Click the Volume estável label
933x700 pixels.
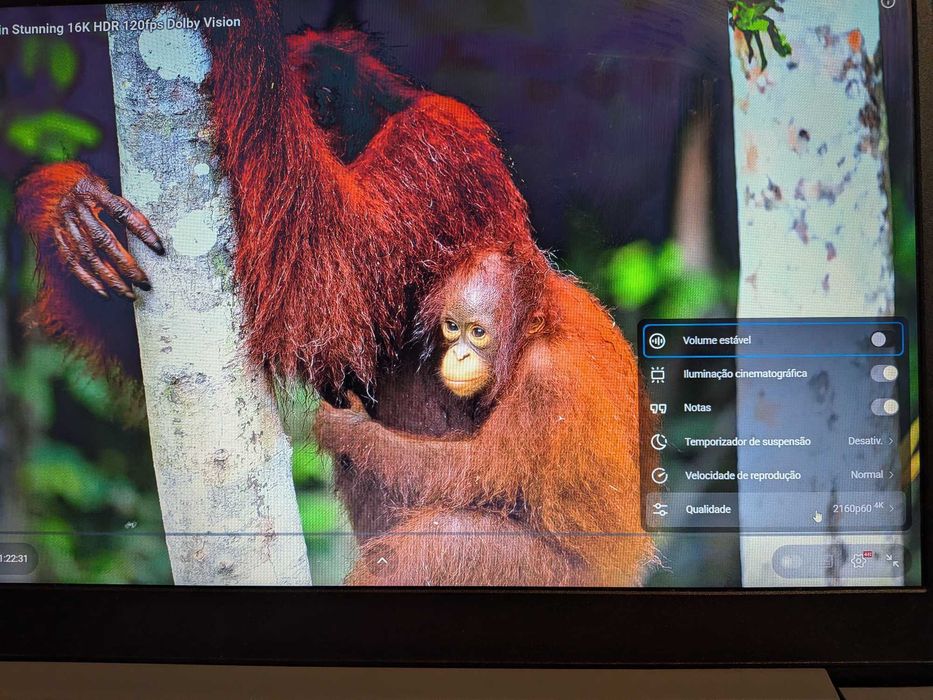[716, 340]
